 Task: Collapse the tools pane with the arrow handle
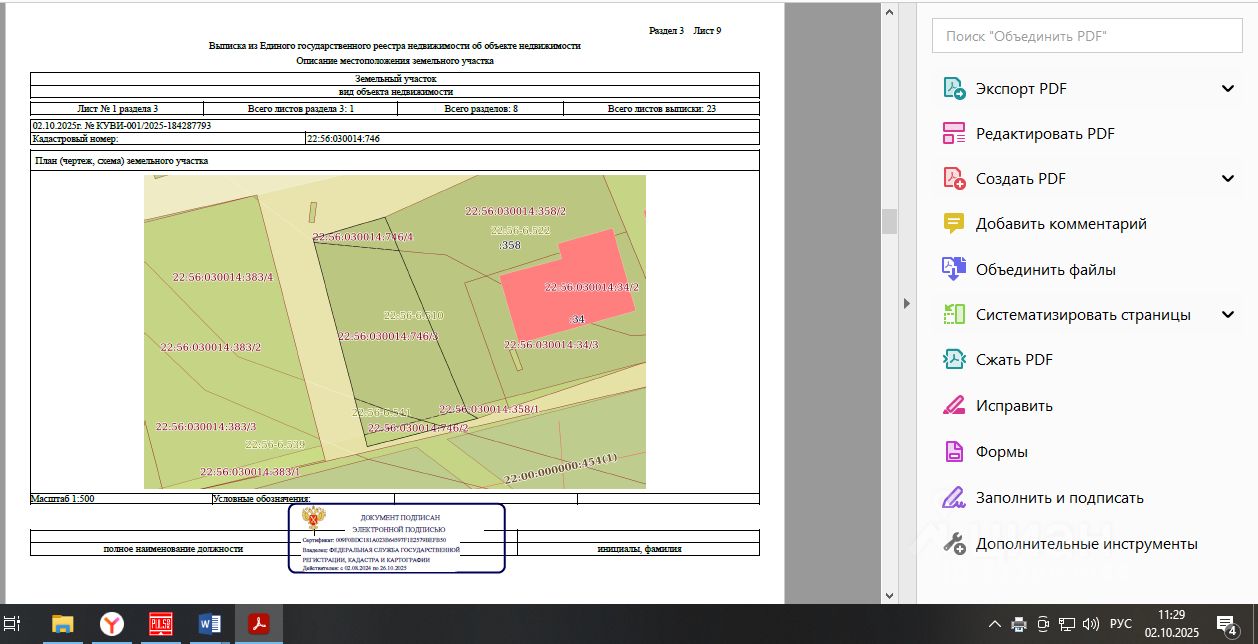point(907,303)
